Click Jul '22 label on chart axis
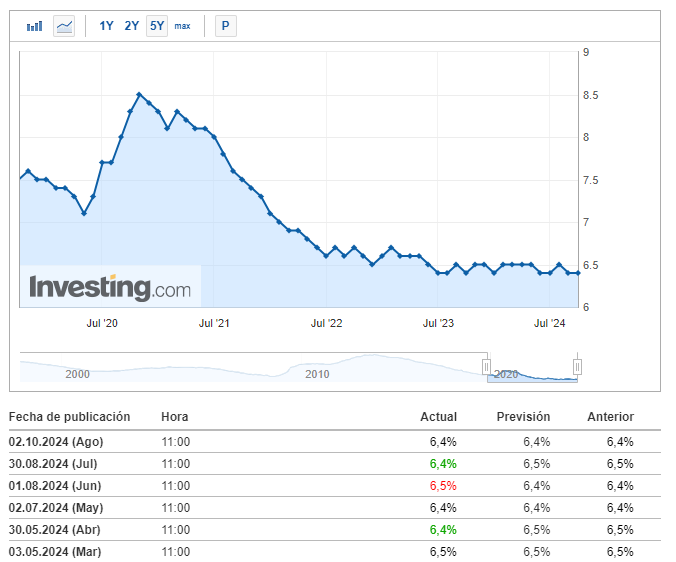 (x=326, y=323)
